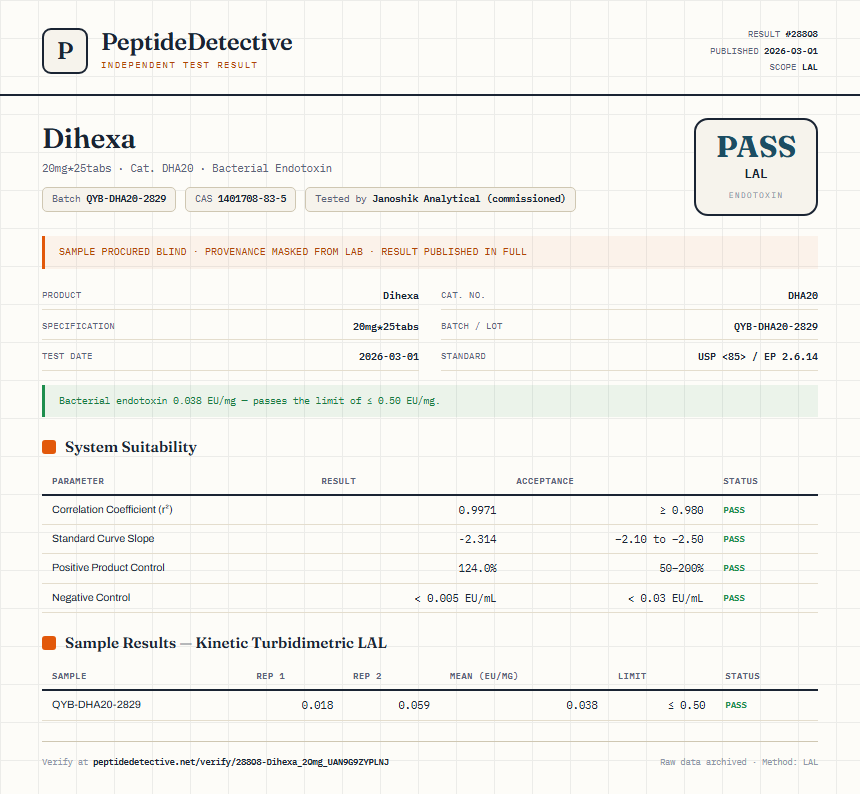Click the PeptideDetective P logo icon
Viewport: 860px width, 794px height.
click(65, 51)
